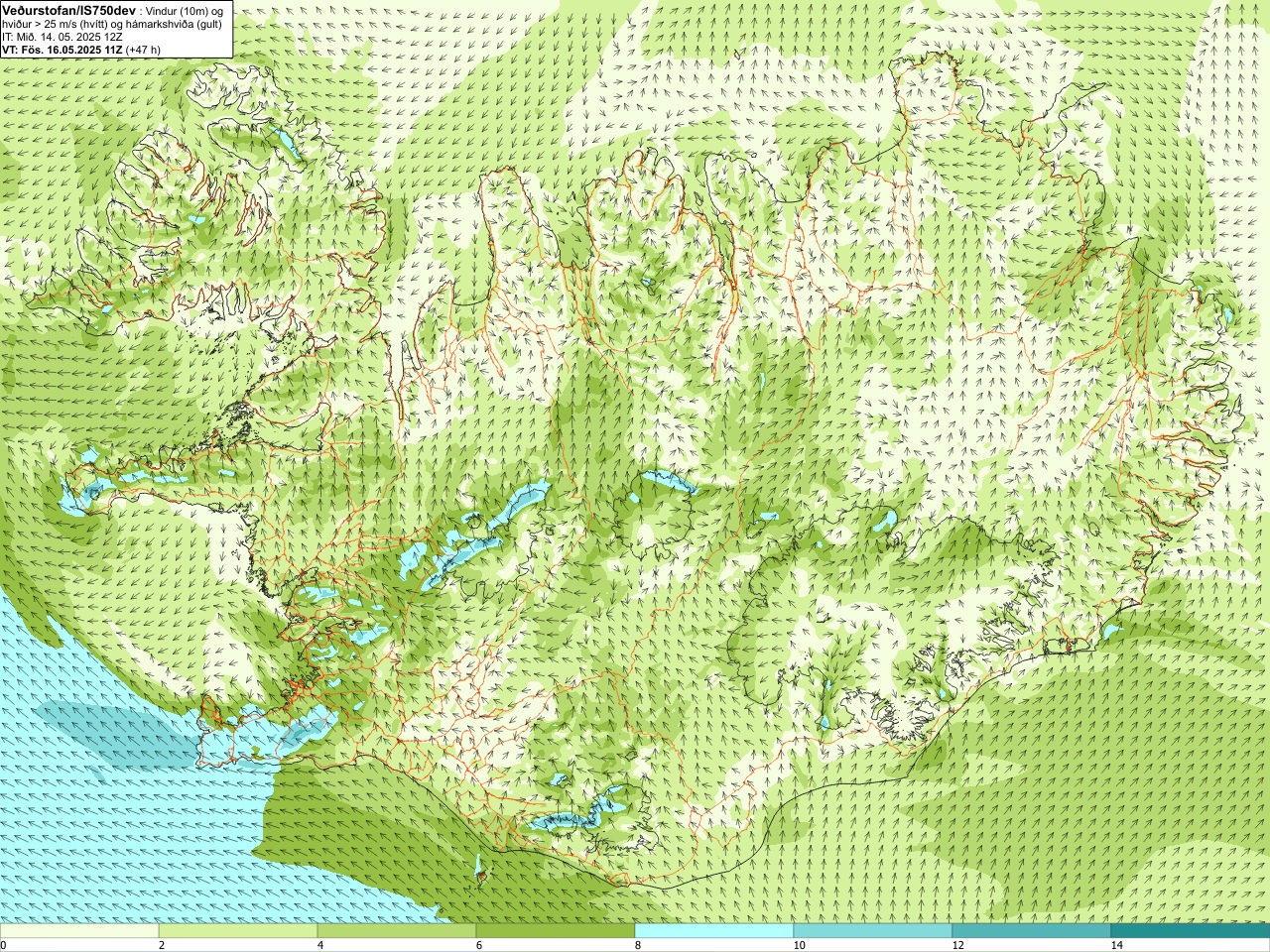Viewport: 1270px width, 952px height.
Task: Click the "IT: Mið. 14. 05. 2025 12Z" line
Action: (x=63, y=36)
